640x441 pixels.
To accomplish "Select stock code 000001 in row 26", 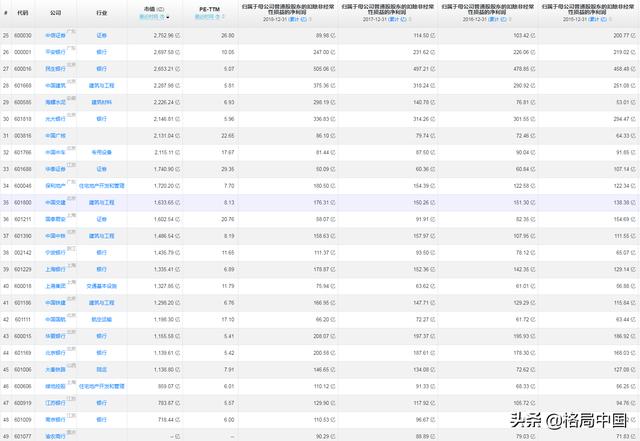I will coord(23,52).
